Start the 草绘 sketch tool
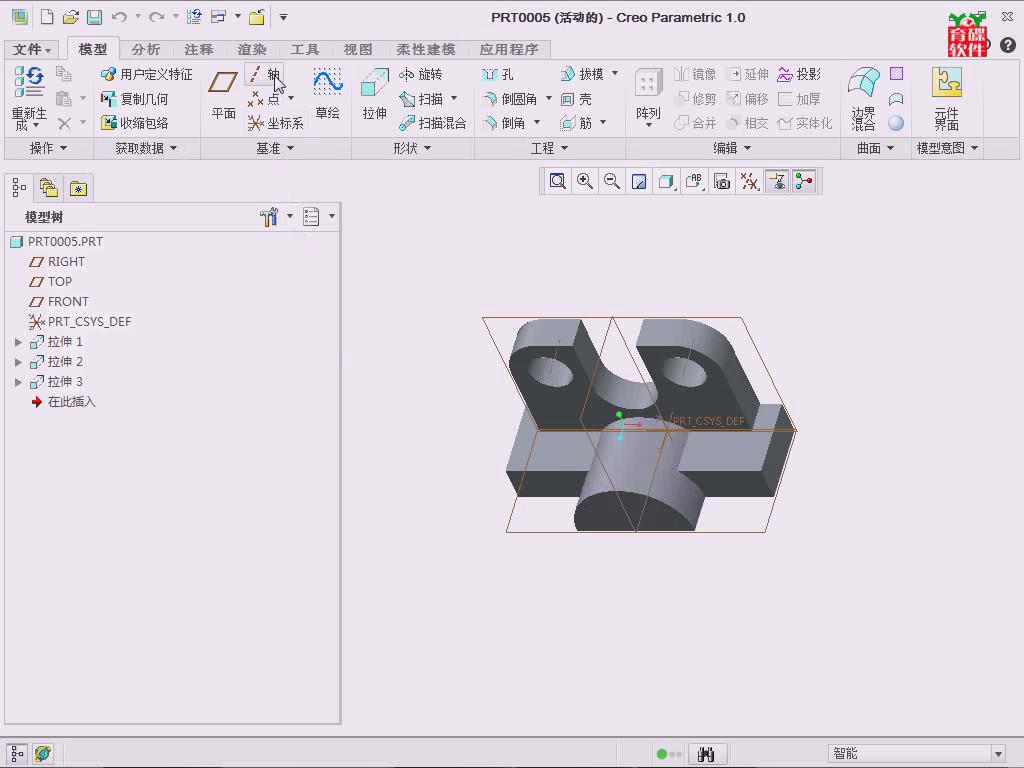Screen dimensions: 1024x768 pos(327,94)
